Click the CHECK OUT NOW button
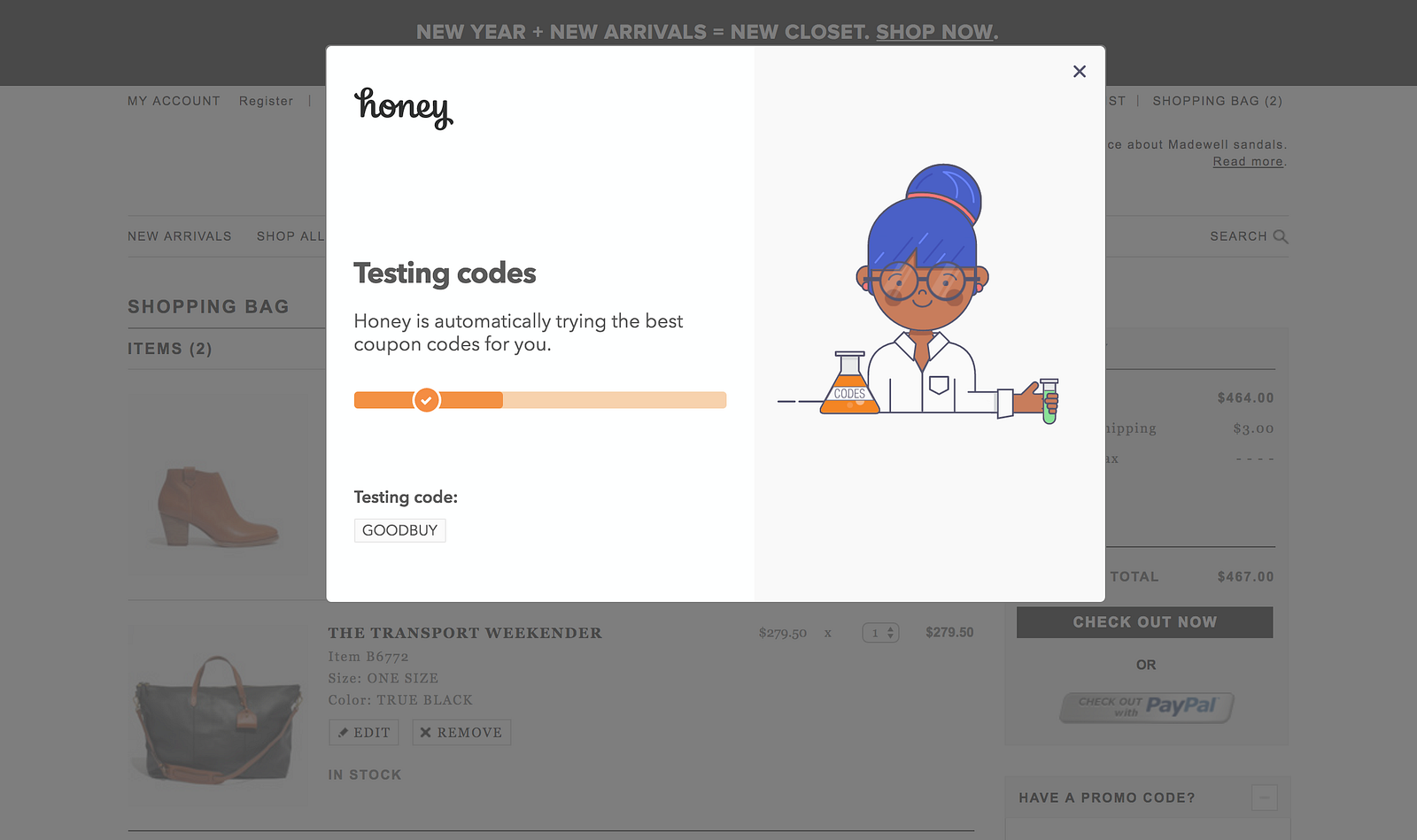 coord(1144,622)
